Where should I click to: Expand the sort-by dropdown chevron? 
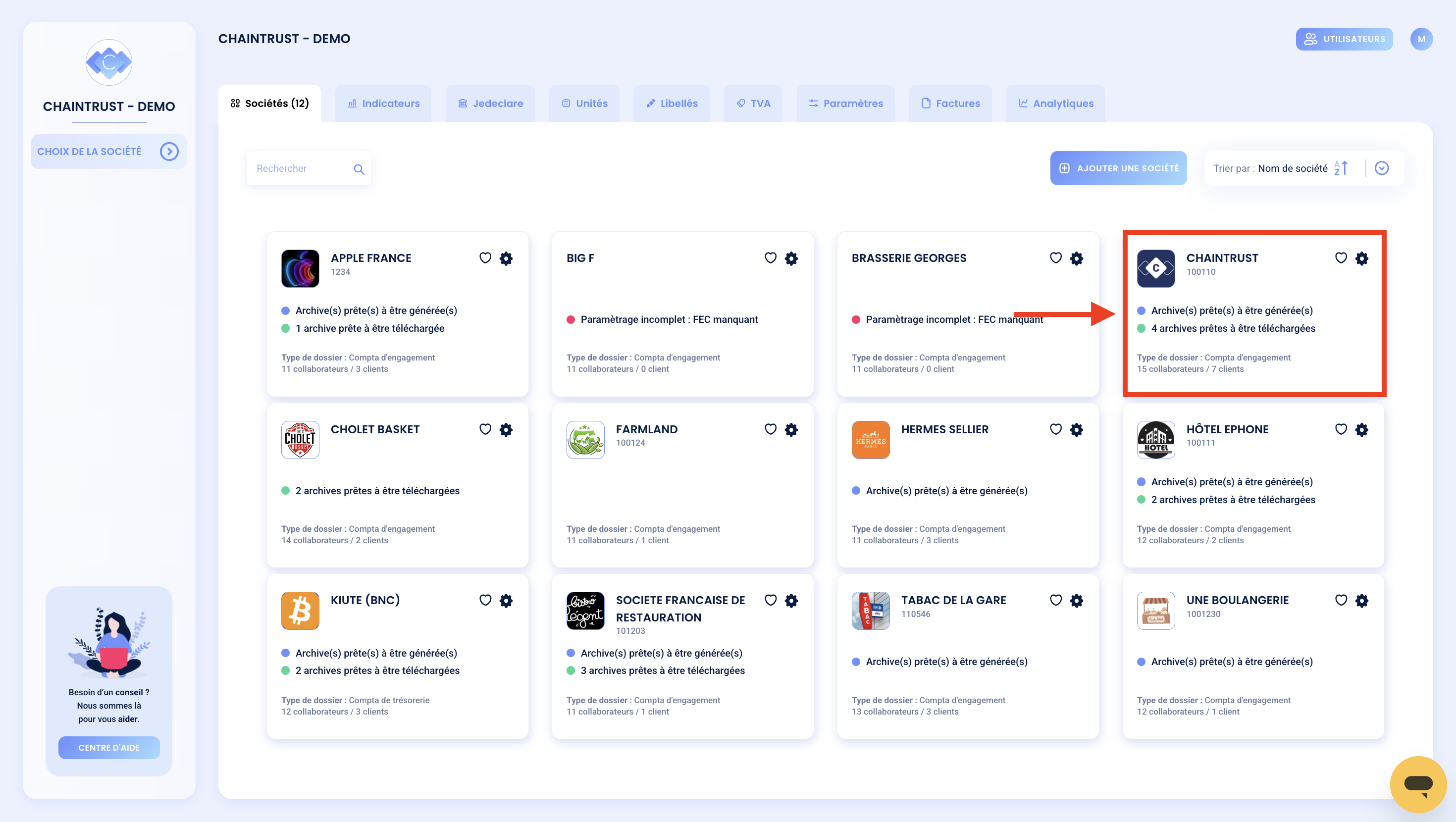point(1382,168)
